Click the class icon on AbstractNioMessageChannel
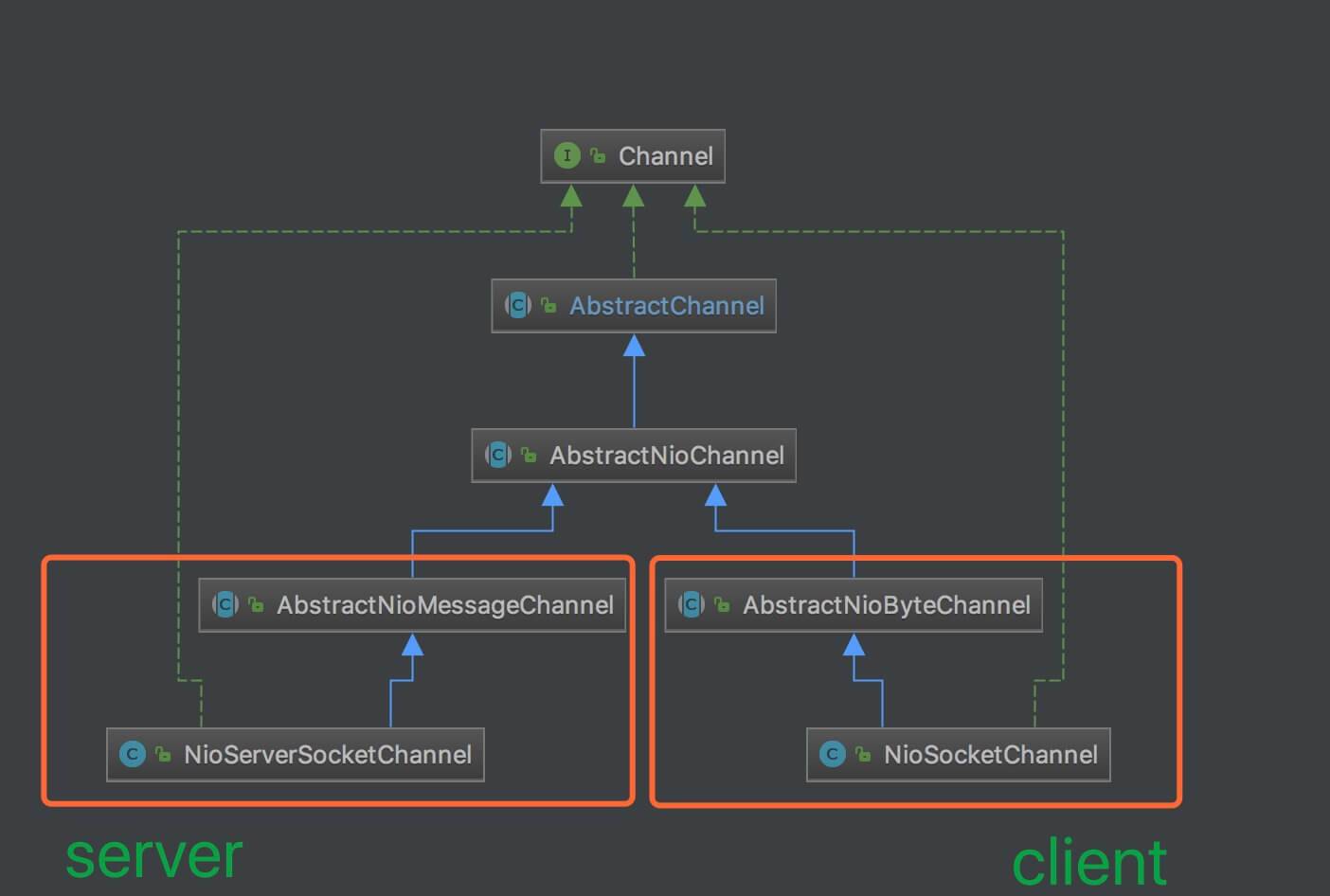This screenshot has height=896, width=1330. coord(225,604)
